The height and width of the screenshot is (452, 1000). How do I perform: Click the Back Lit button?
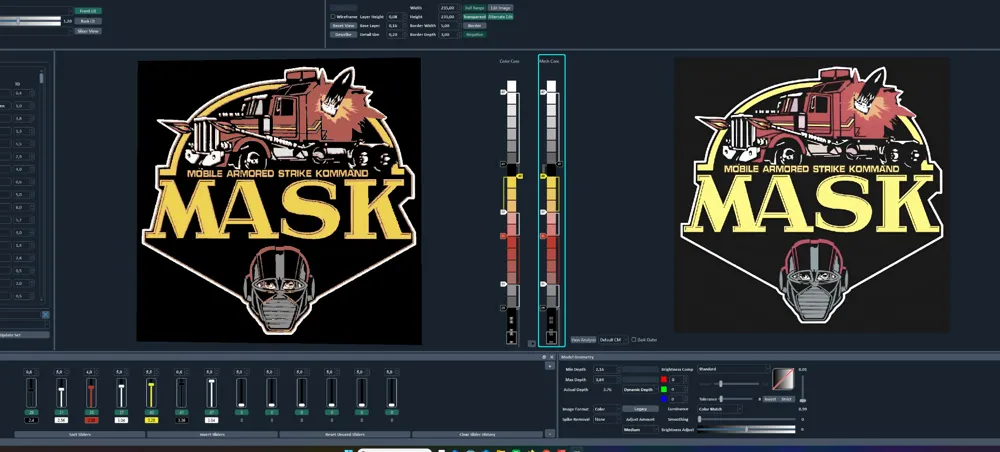click(x=87, y=21)
